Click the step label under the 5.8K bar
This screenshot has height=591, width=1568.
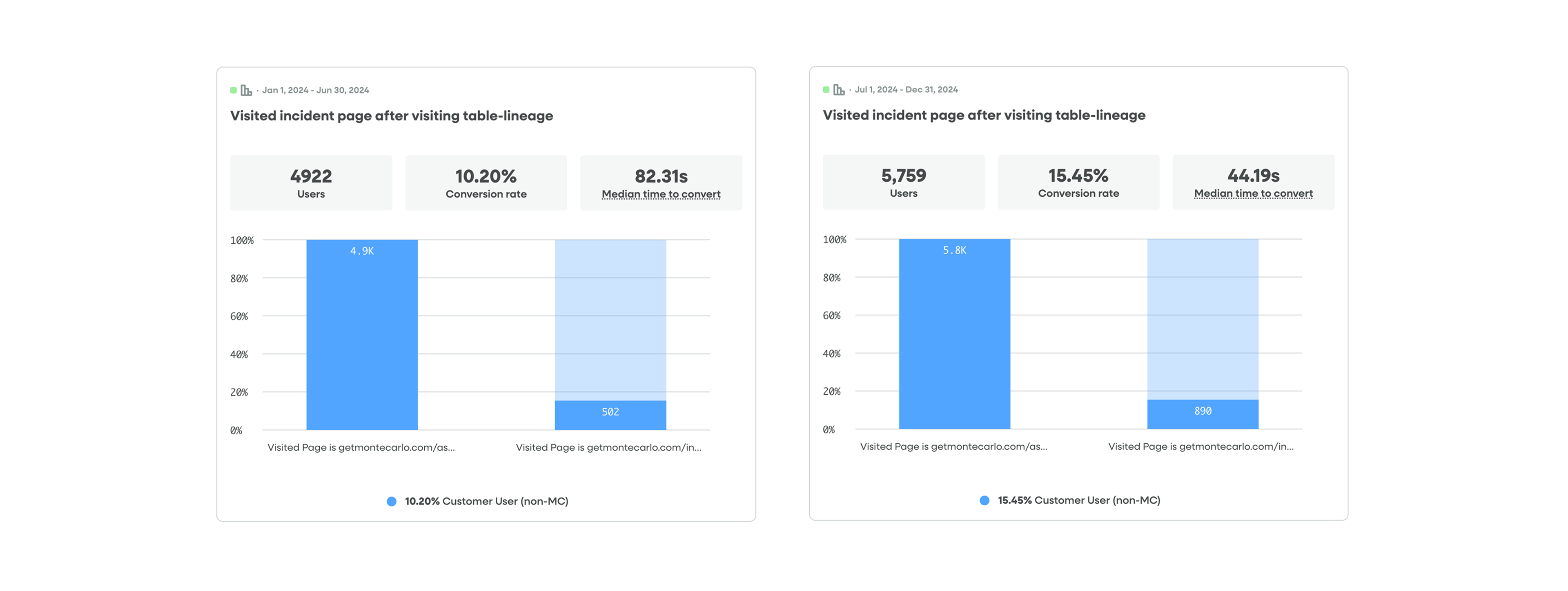pos(954,447)
